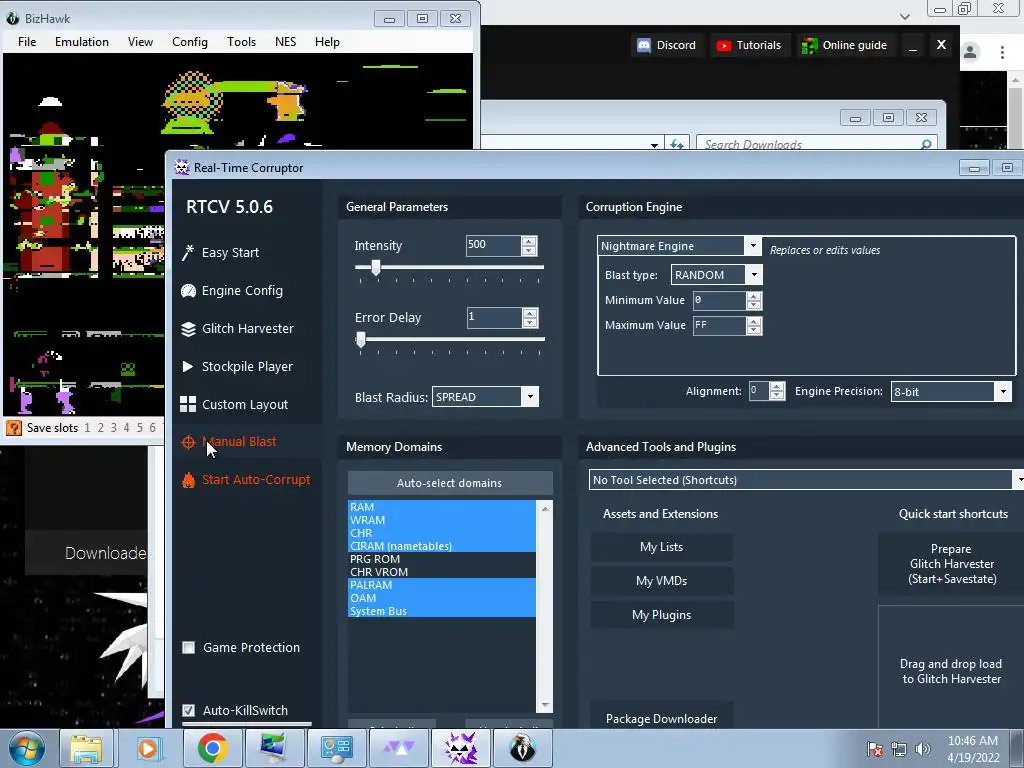1024x768 pixels.
Task: Open No Tool Selected shortcuts dropdown
Action: 1019,480
